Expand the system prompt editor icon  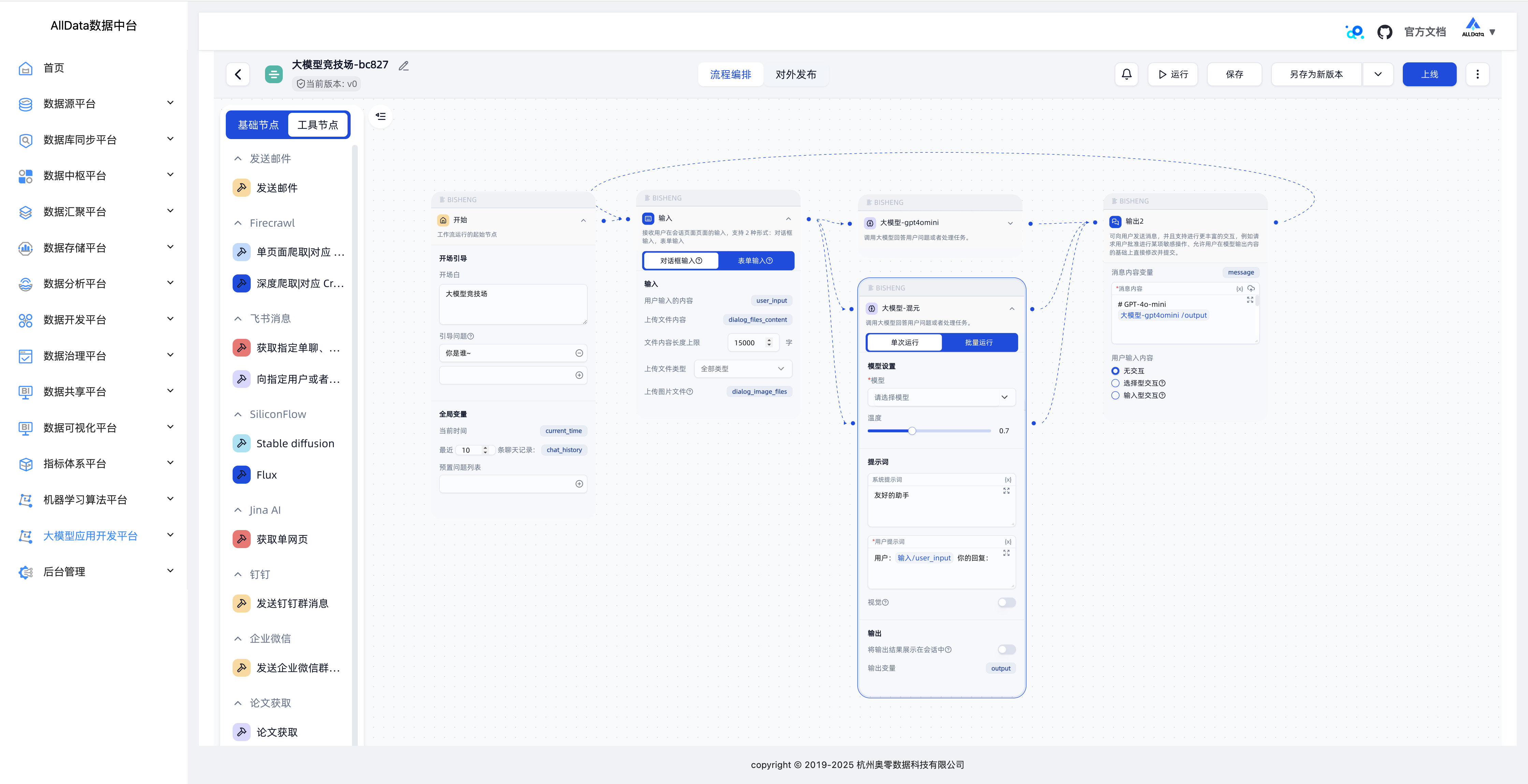point(1006,491)
